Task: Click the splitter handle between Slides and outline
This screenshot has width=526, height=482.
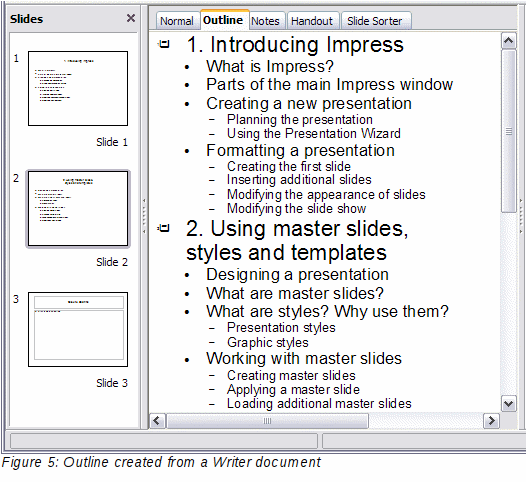Action: (x=144, y=216)
